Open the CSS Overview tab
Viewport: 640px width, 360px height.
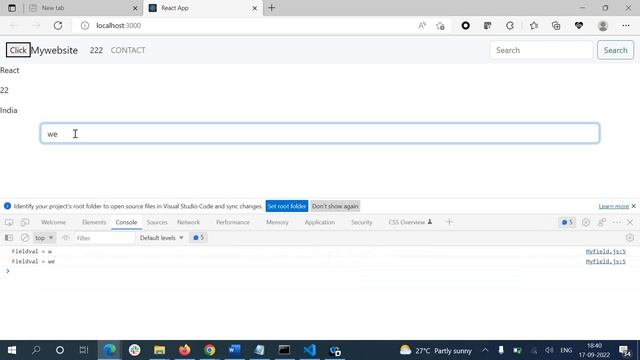pos(410,222)
